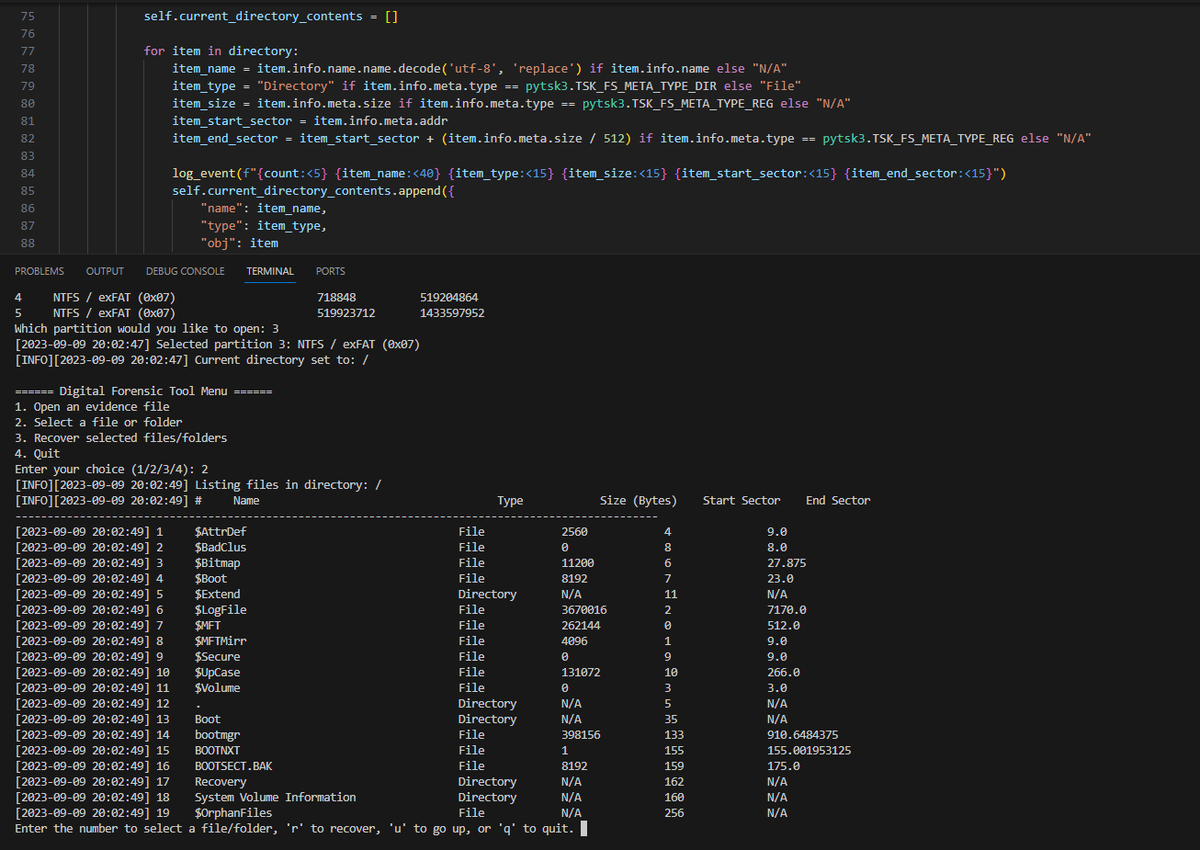Click the '3670016' size value
This screenshot has height=850, width=1200.
coord(584,610)
